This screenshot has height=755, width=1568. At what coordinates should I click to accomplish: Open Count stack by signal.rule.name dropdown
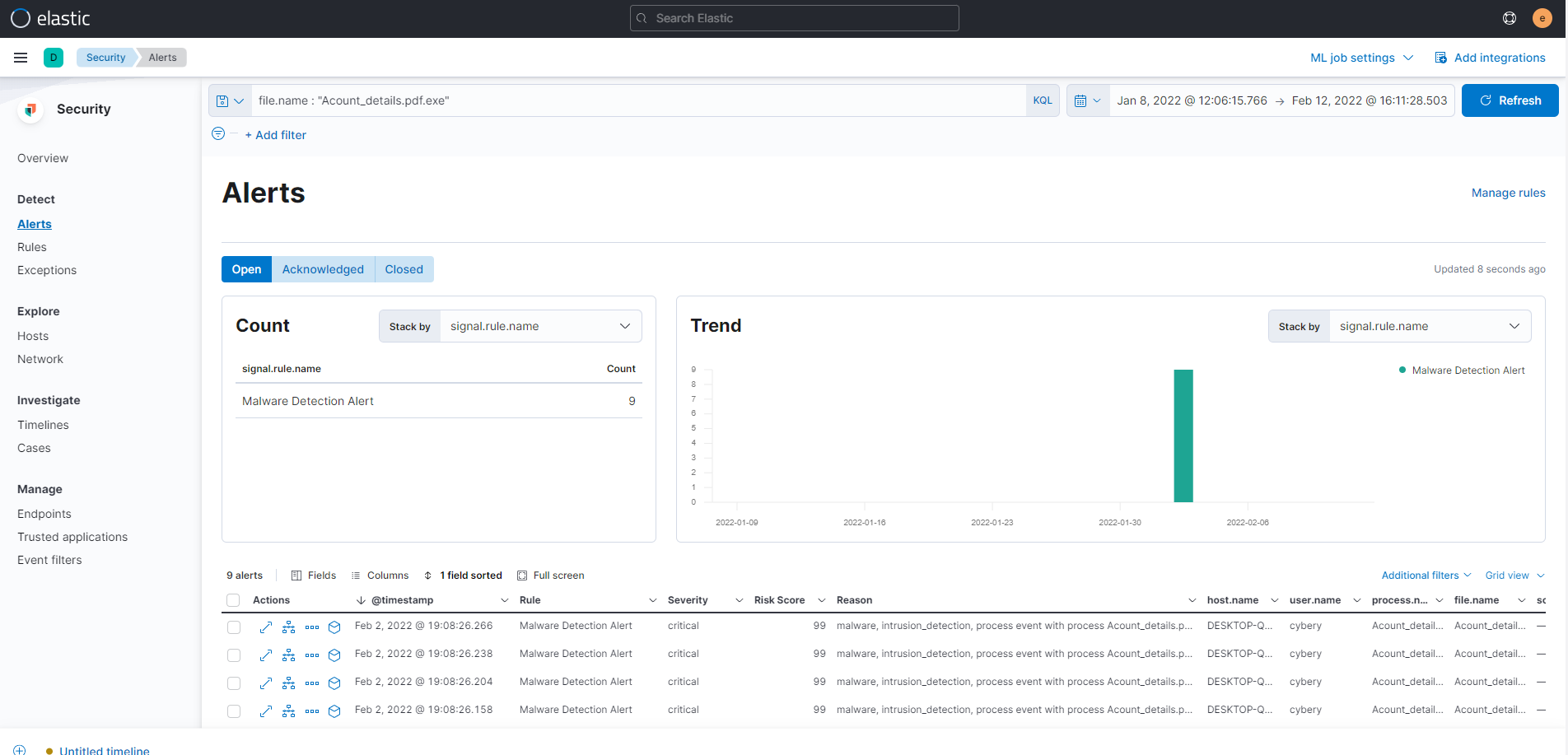540,326
